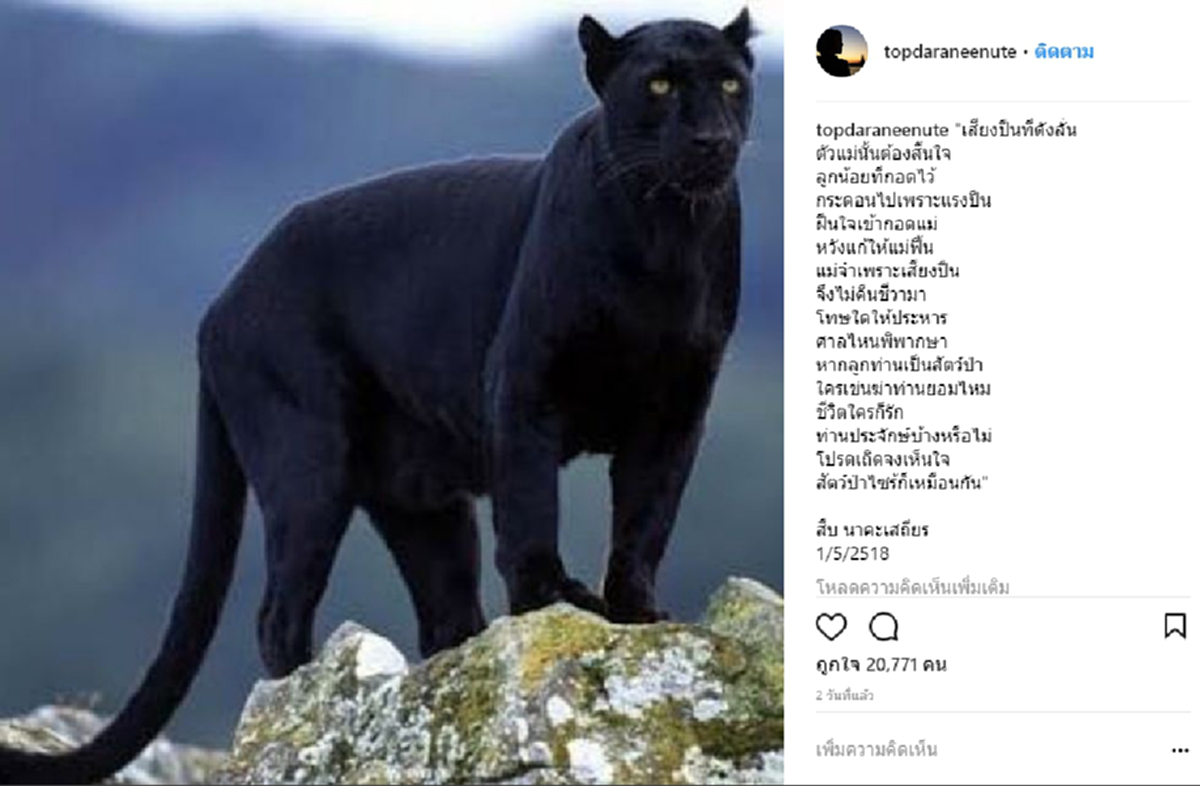The height and width of the screenshot is (786, 1200).
Task: Save the post with the bookmark icon
Action: [1175, 627]
